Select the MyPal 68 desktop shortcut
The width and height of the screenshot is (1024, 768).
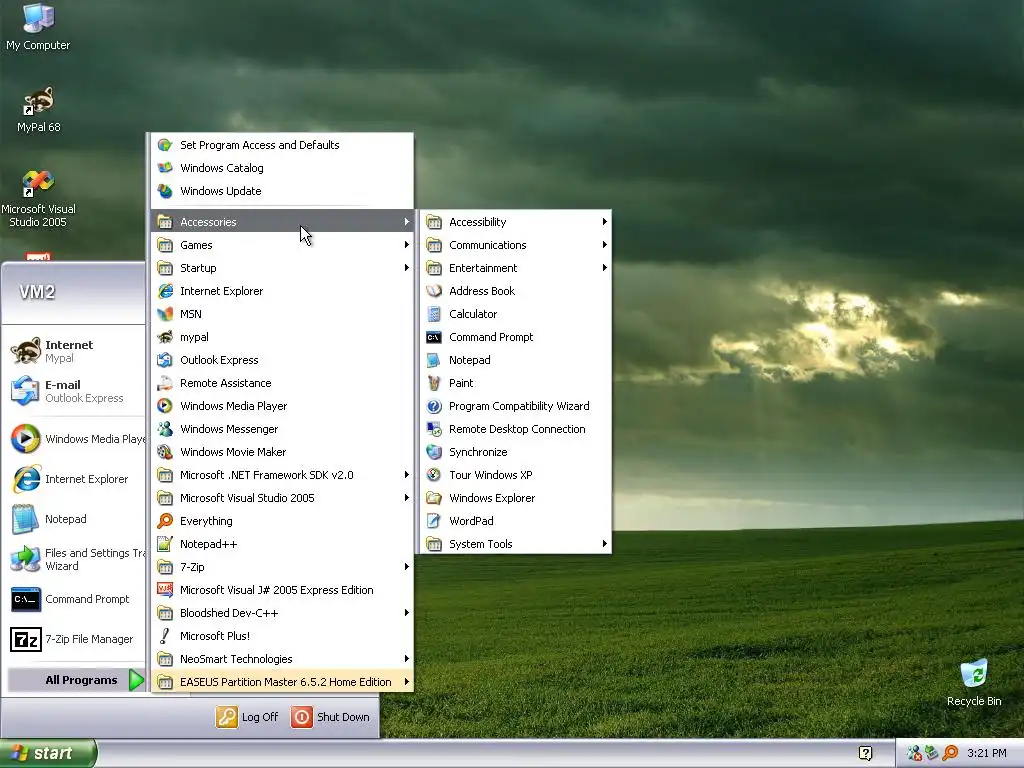[38, 109]
